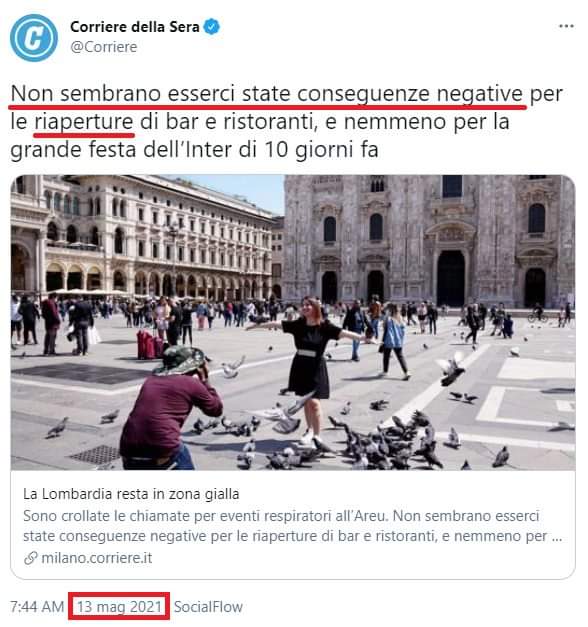Click the chain link icon beside milano.corriere.it
This screenshot has width=588, height=627.
[x=31, y=558]
